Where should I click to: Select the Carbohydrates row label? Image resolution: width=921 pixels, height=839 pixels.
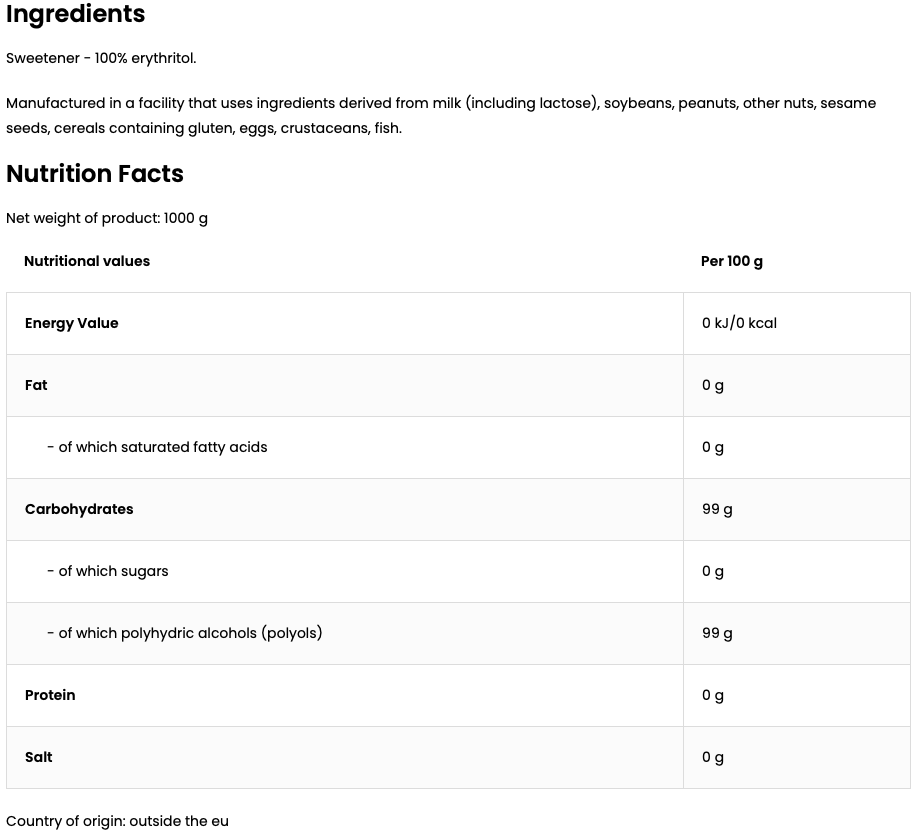tap(79, 509)
